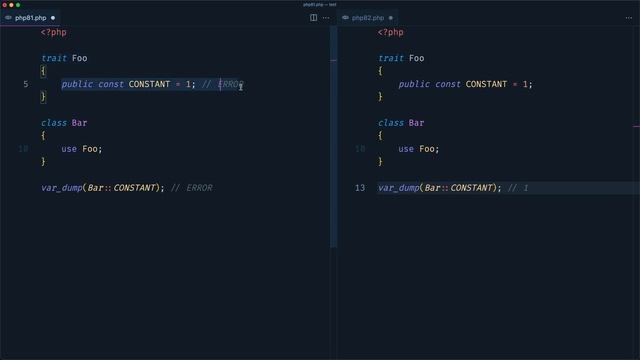Click 'class' keyword in left editor

pyautogui.click(x=54, y=123)
